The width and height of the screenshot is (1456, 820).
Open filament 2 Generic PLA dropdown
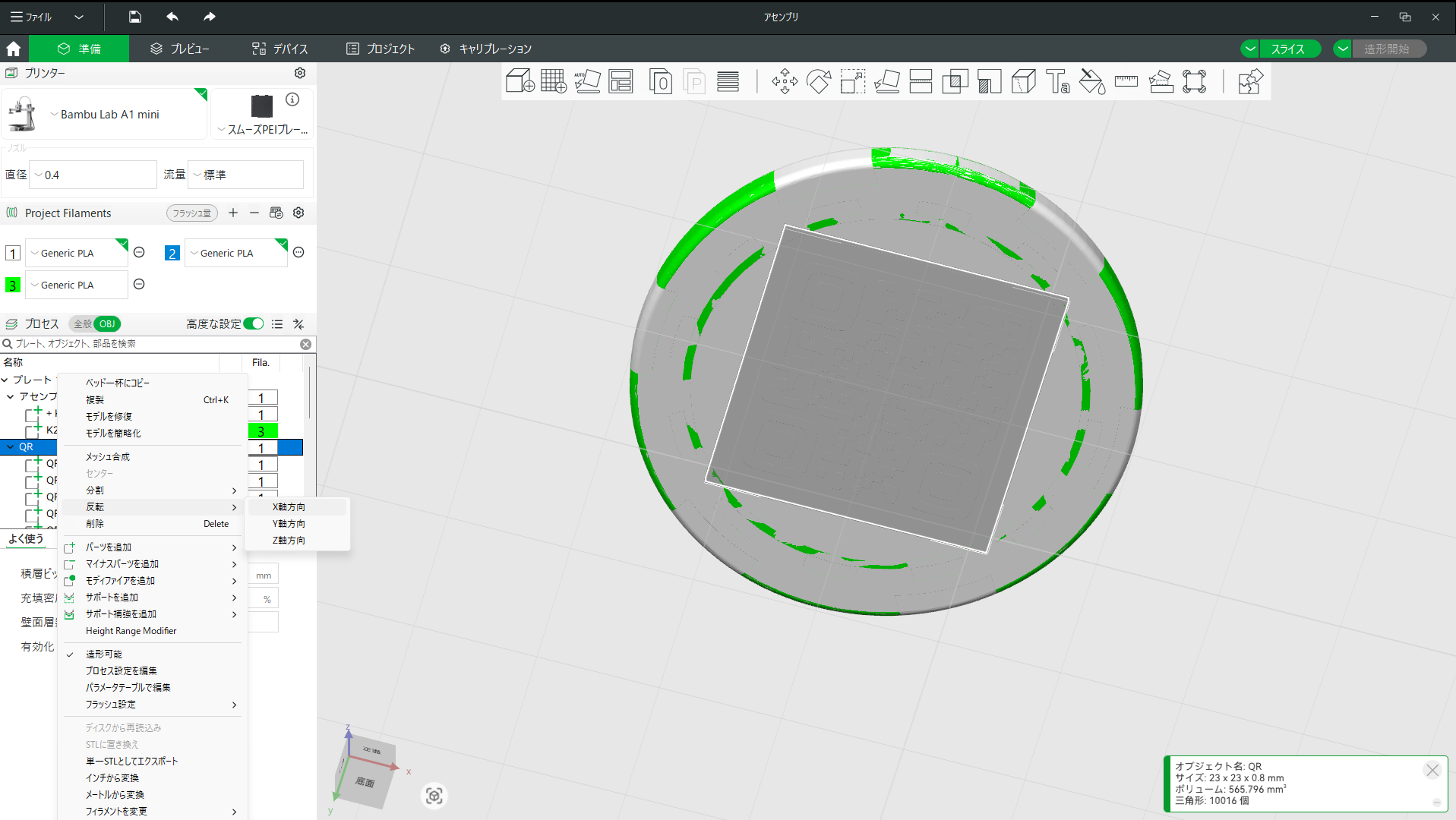(x=236, y=253)
